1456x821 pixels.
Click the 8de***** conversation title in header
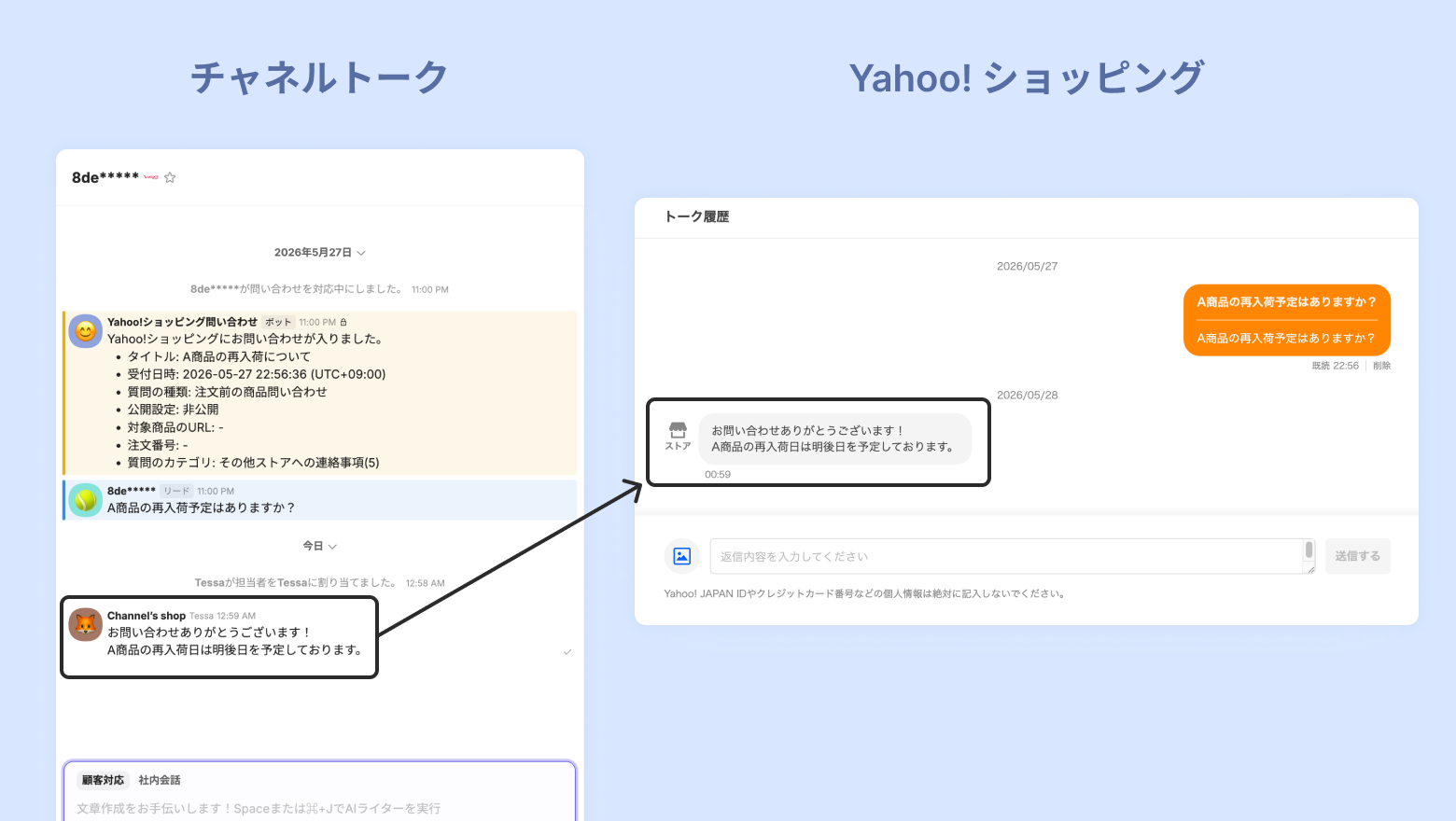[x=105, y=177]
